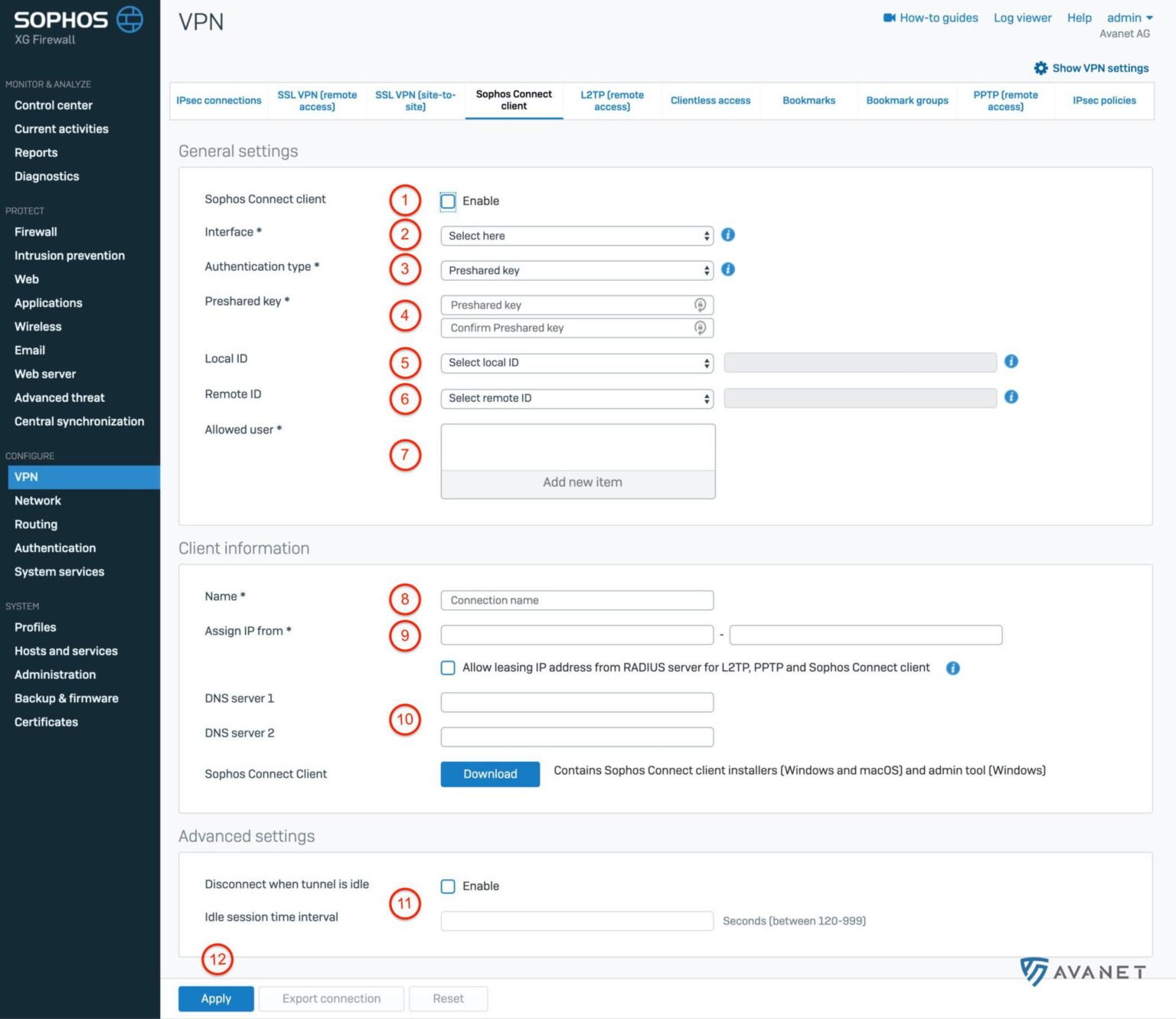Viewport: 1176px width, 1019px height.
Task: Enable Disconnect when tunnel is idle
Action: 448,886
